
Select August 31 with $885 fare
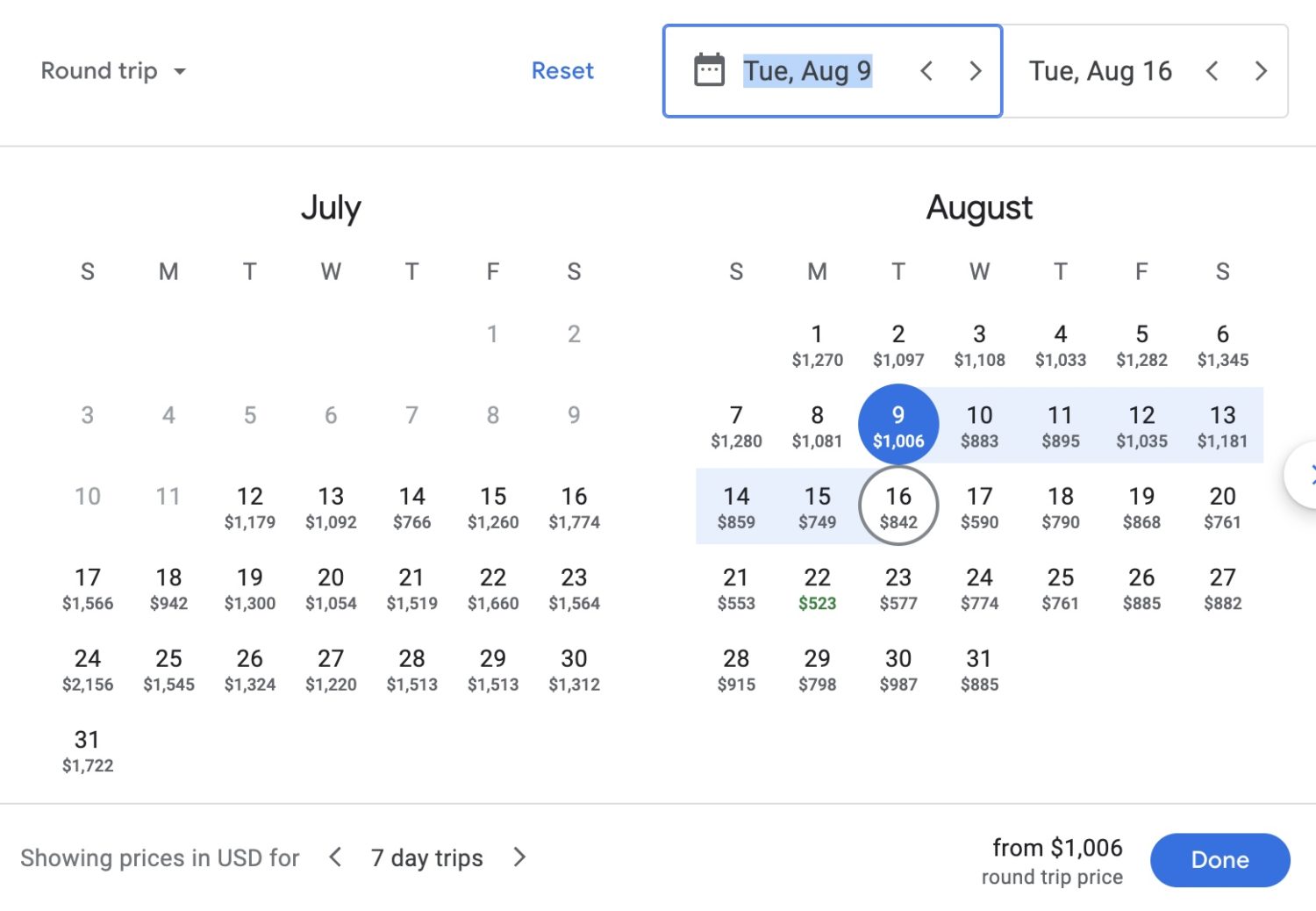pos(979,670)
